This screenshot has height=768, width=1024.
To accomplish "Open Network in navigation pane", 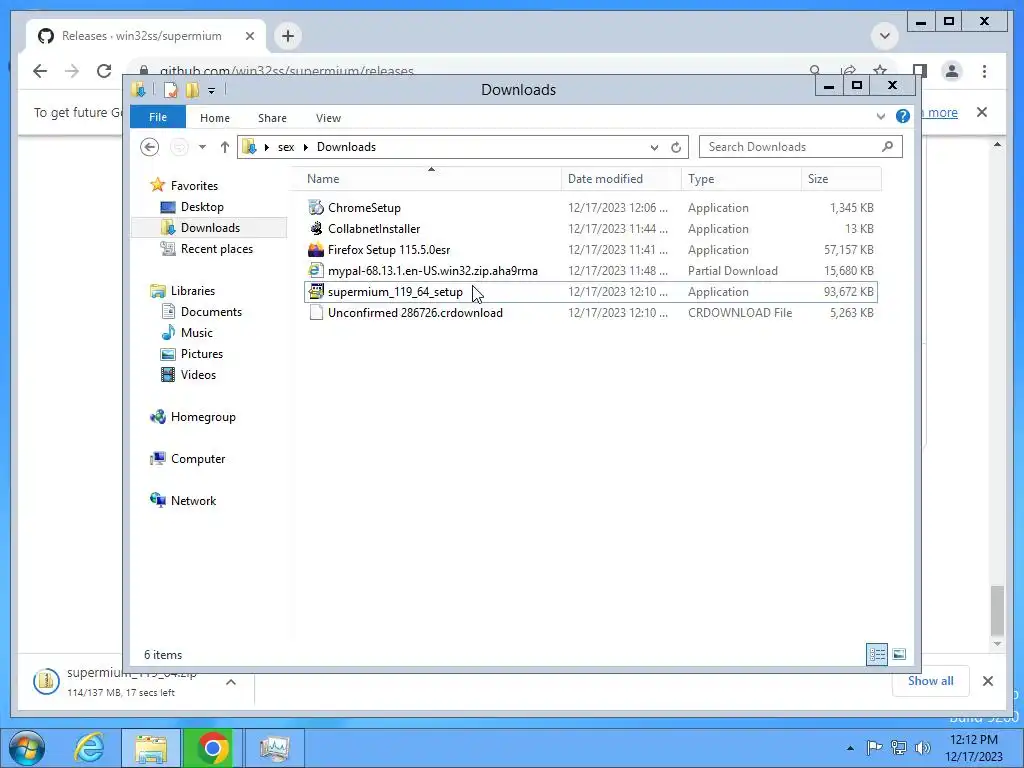I will click(193, 500).
